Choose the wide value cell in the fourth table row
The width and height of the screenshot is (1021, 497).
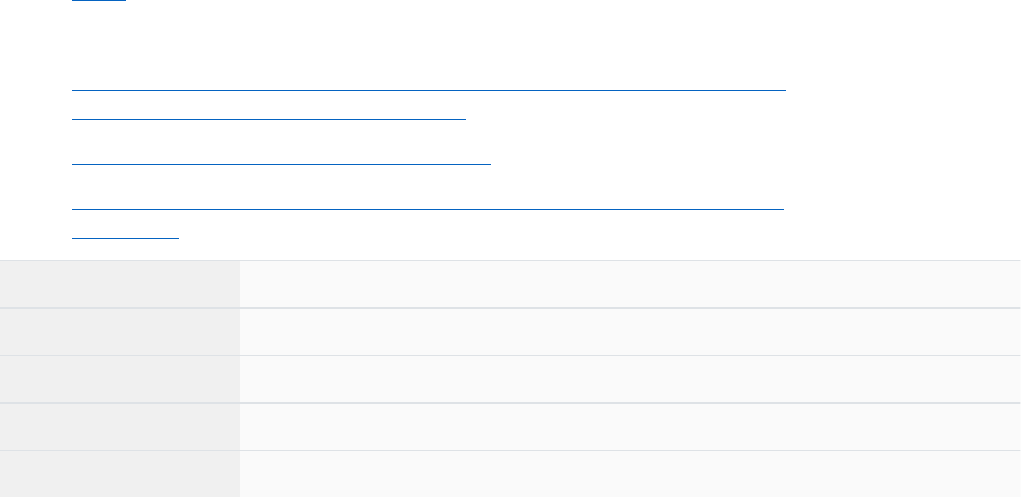(x=630, y=426)
